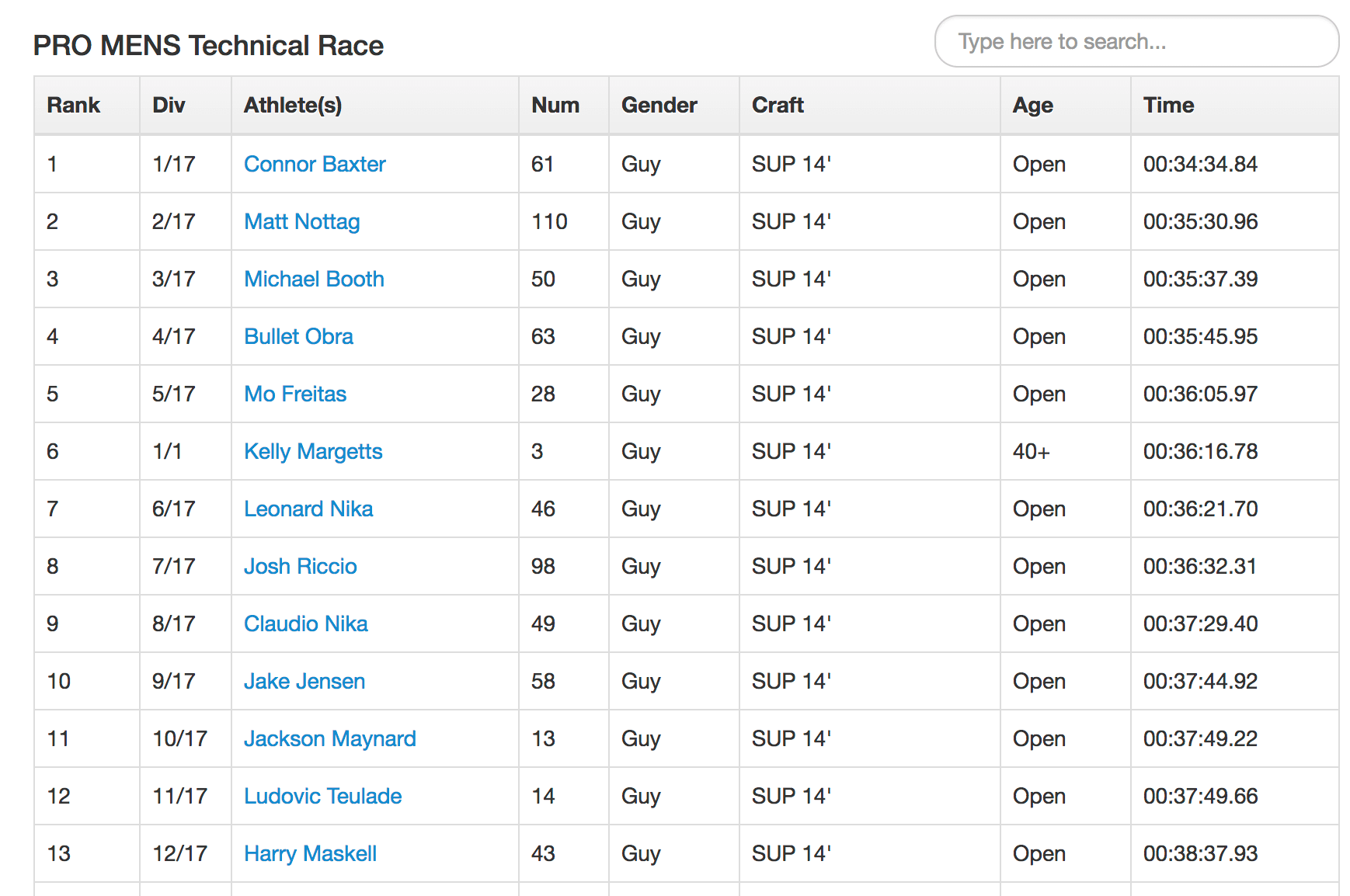Open Mo Freitas athlete page

pos(295,394)
